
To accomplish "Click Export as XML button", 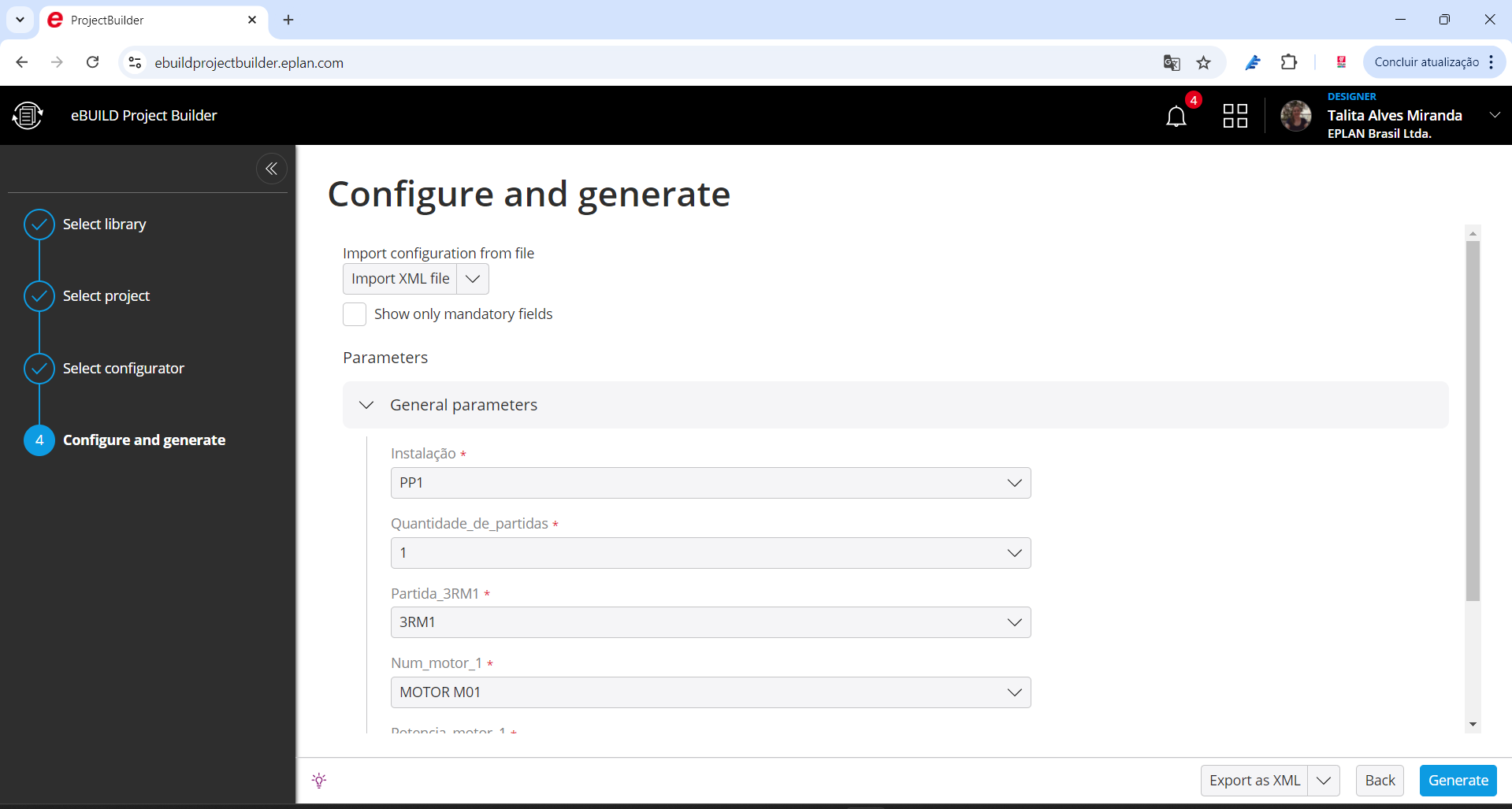I will point(1254,781).
